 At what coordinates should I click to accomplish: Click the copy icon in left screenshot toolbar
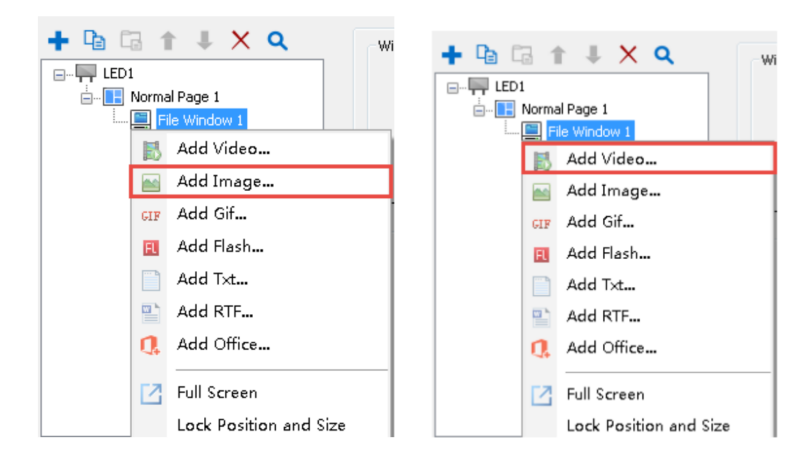tap(94, 40)
